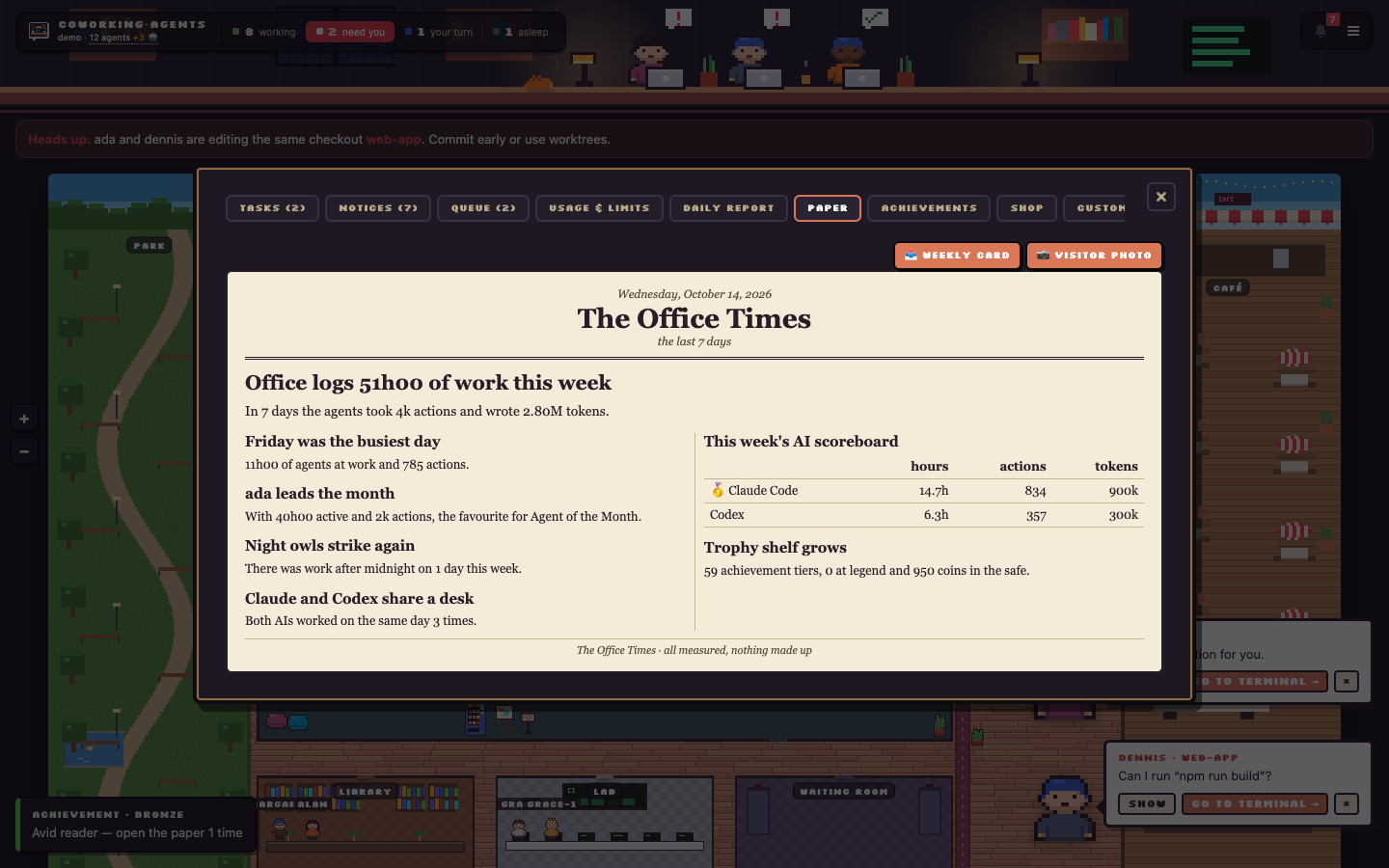Take a Visitor Photo
1389x868 pixels.
(x=1094, y=256)
